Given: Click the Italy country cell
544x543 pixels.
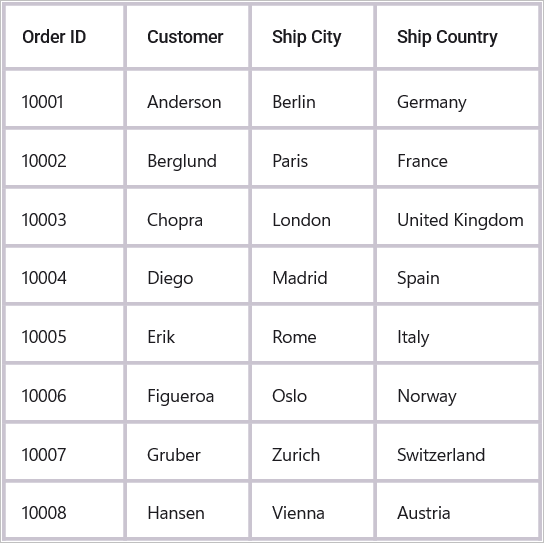Looking at the screenshot, I should 458,333.
